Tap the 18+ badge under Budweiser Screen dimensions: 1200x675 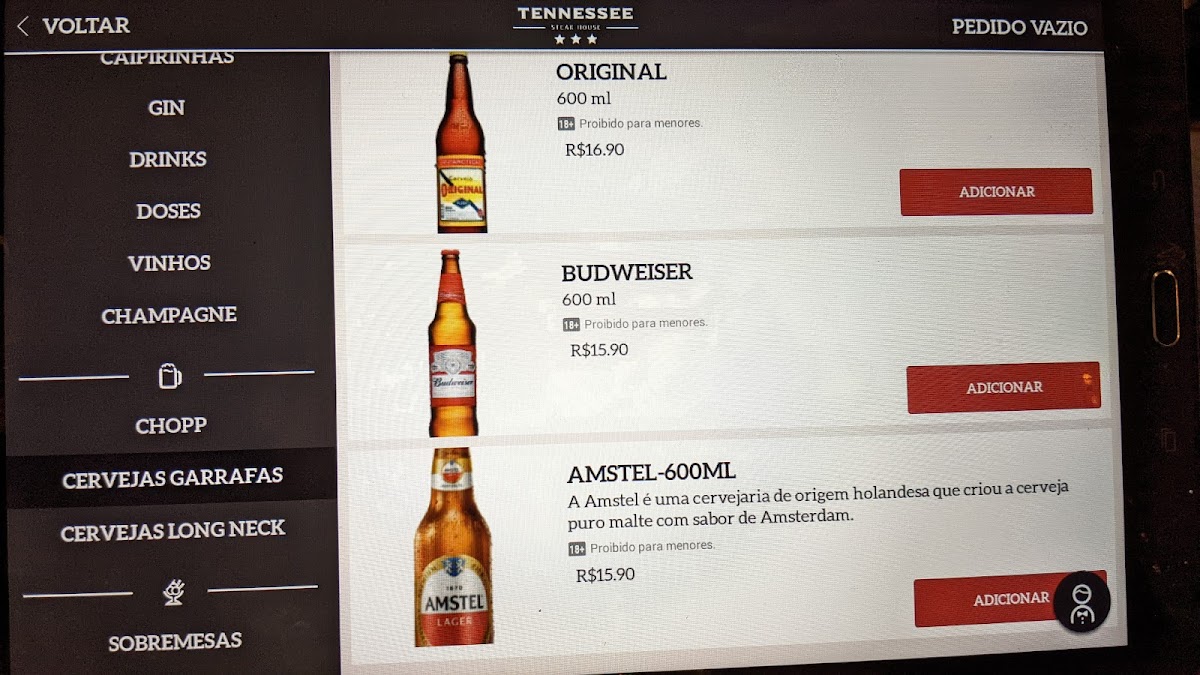(571, 325)
